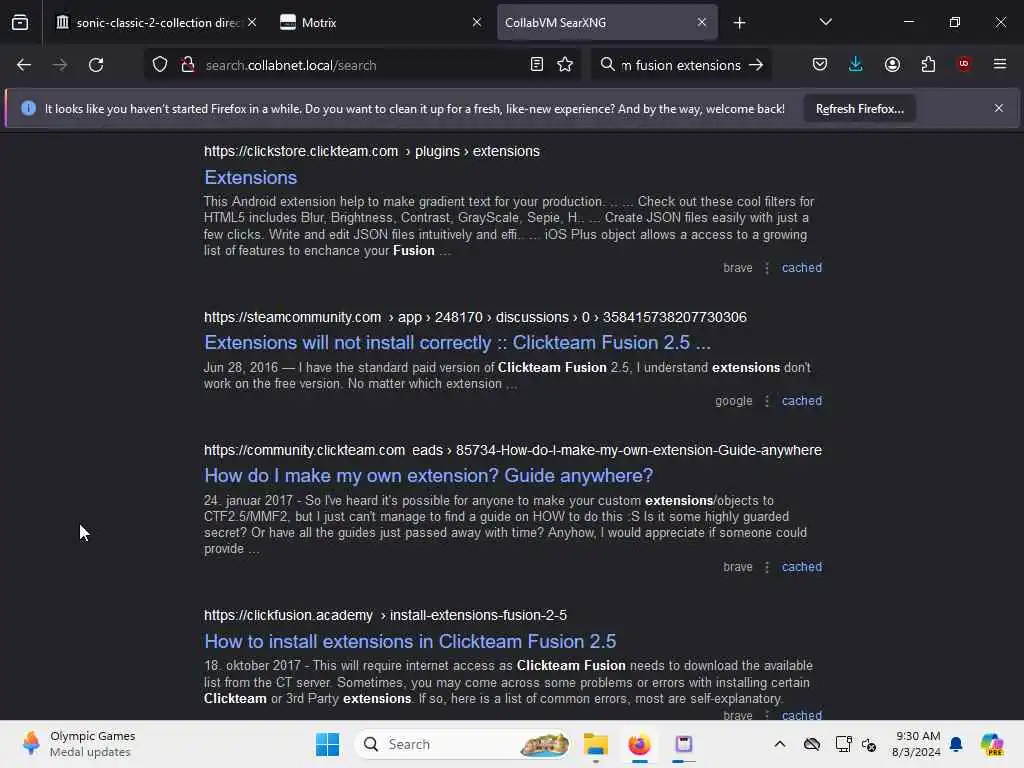Image resolution: width=1024 pixels, height=768 pixels.
Task: Open the cloud sync tray icon
Action: (x=812, y=744)
